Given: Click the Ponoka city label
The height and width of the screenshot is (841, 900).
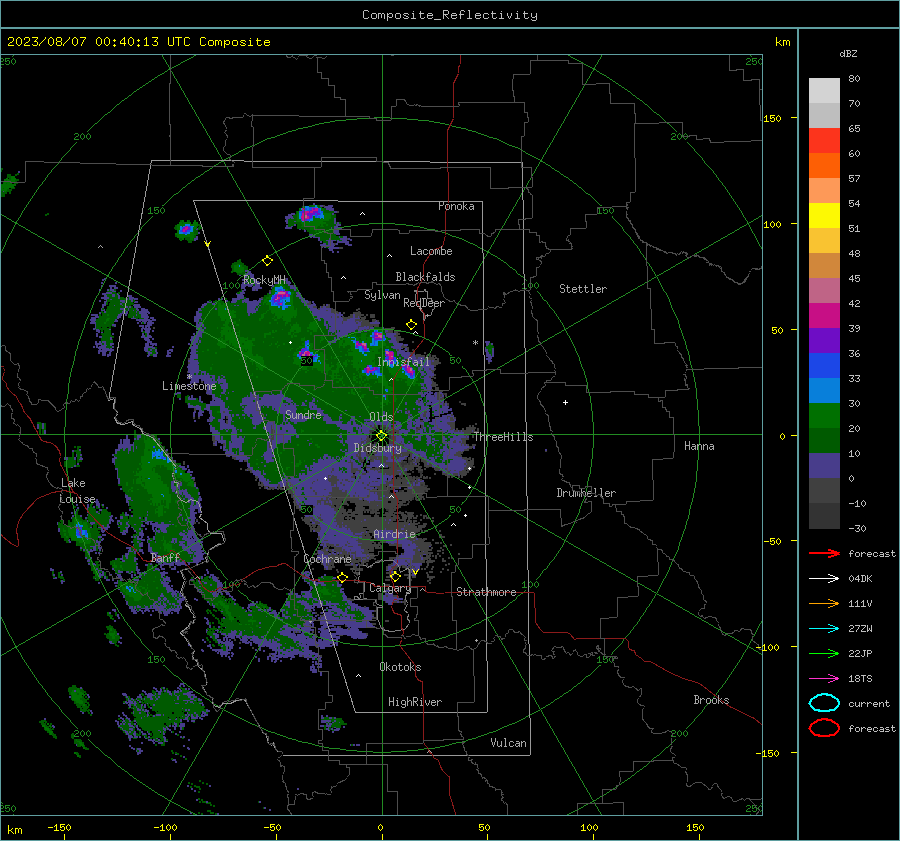Looking at the screenshot, I should 456,206.
